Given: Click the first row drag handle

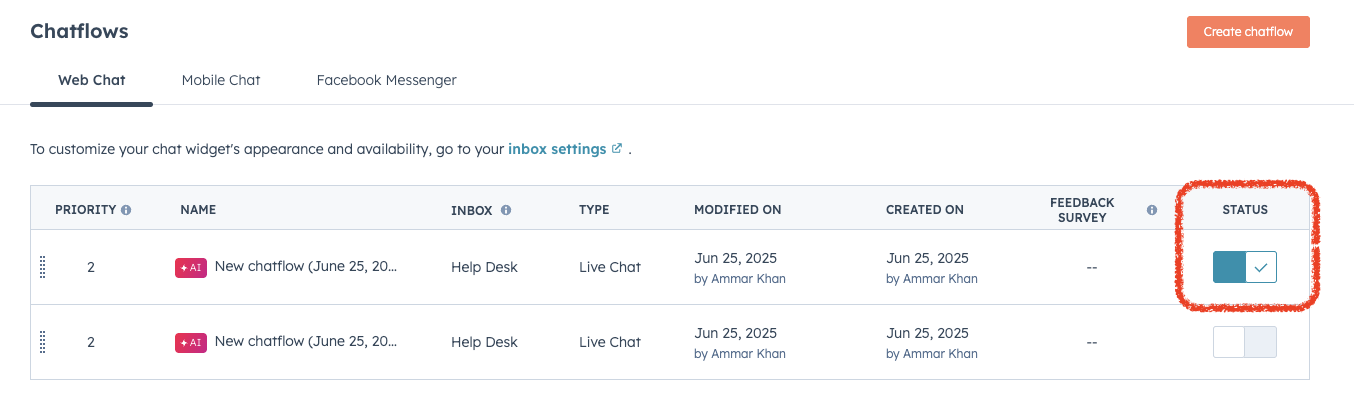Looking at the screenshot, I should (x=43, y=267).
